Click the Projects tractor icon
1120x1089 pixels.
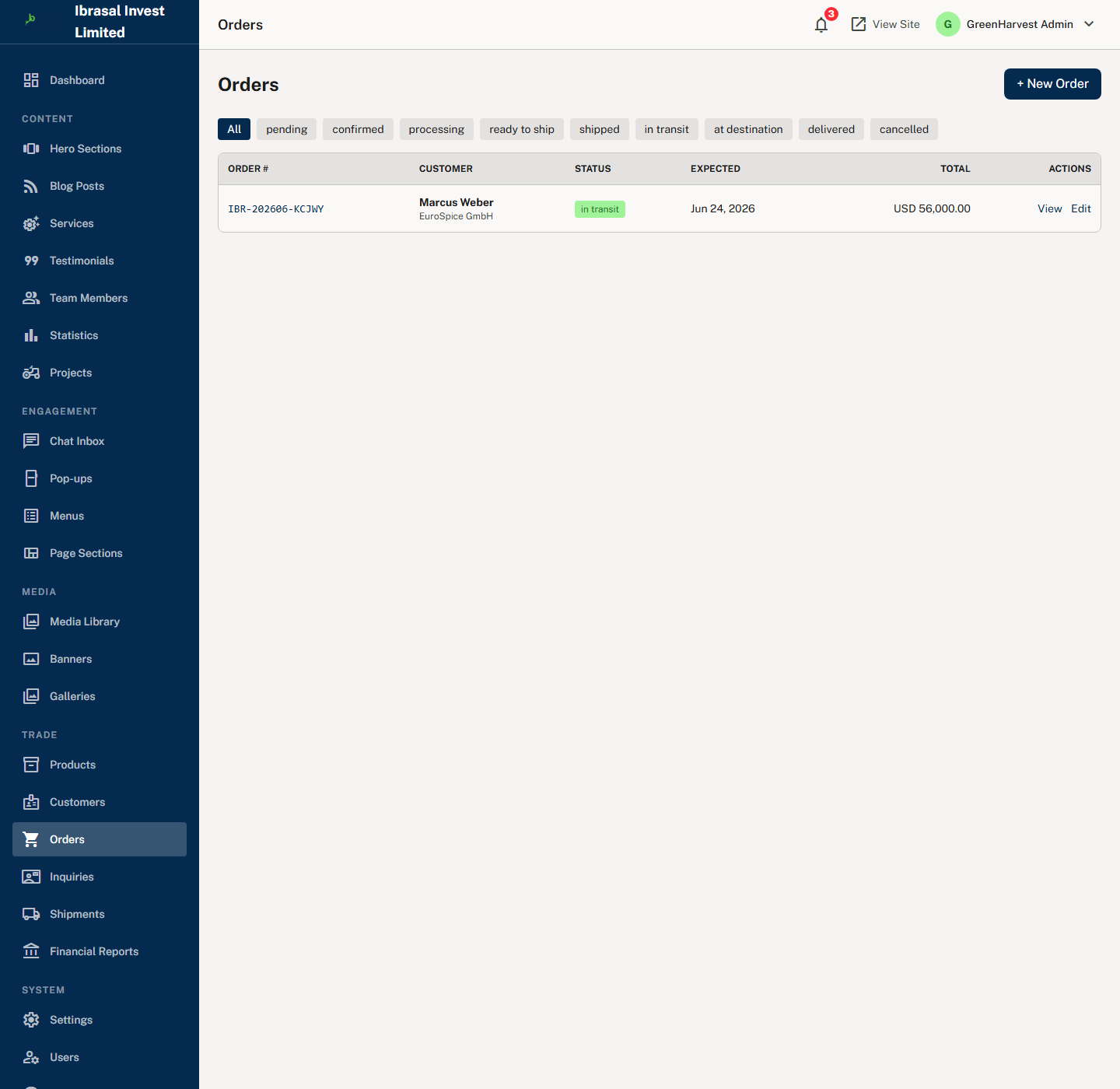(31, 373)
